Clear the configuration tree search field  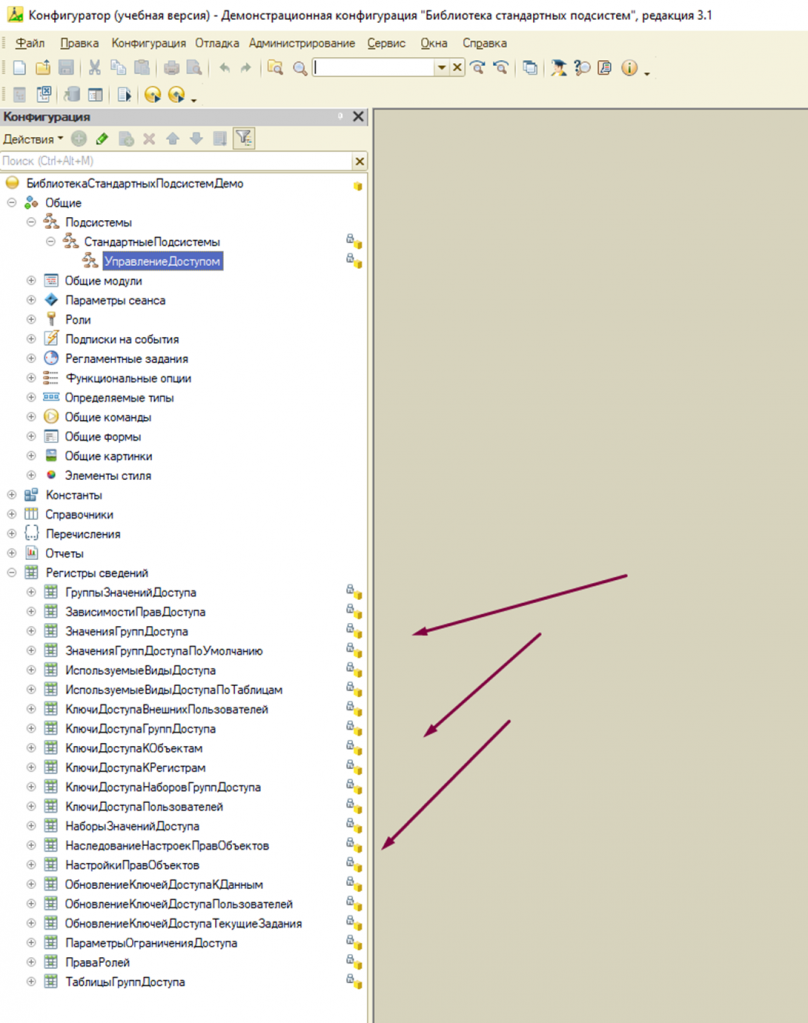360,161
